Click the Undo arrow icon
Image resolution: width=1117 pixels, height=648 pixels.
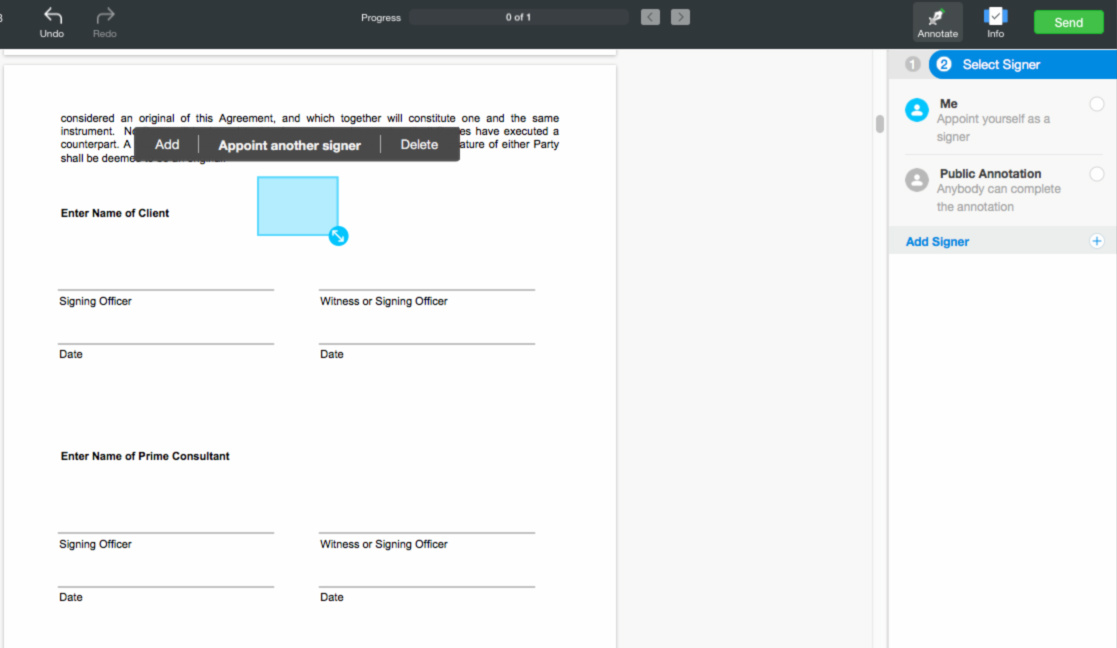[52, 16]
